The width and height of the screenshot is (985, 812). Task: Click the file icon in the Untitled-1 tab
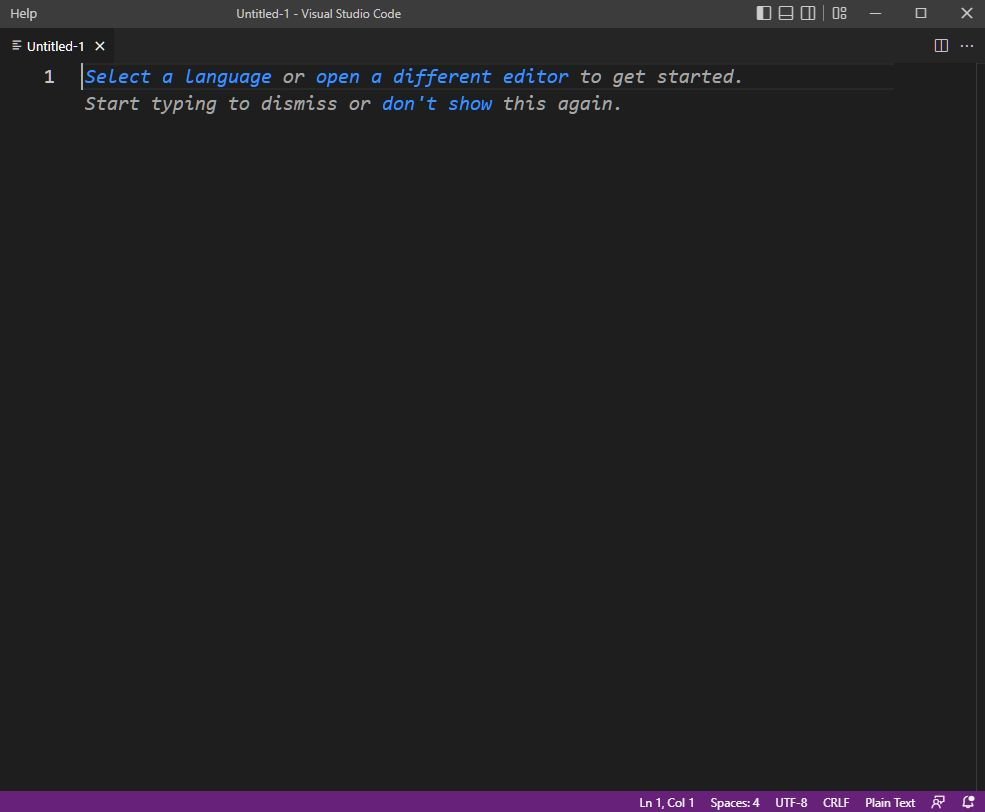click(x=16, y=45)
